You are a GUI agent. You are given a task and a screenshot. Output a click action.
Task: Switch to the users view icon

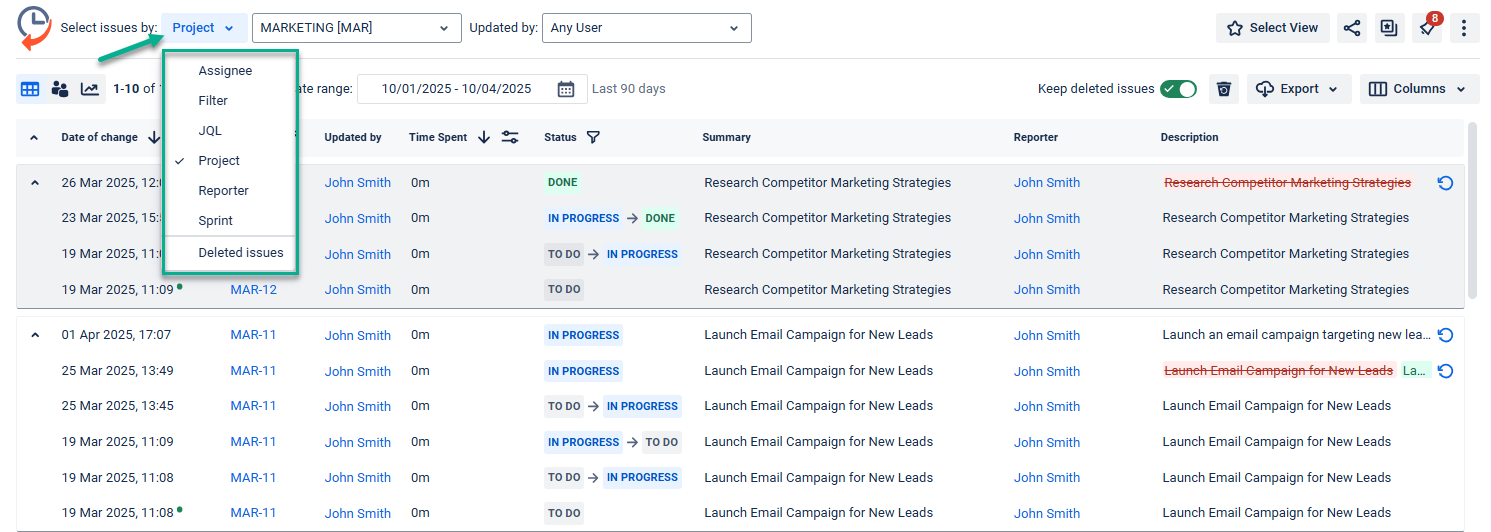click(60, 89)
